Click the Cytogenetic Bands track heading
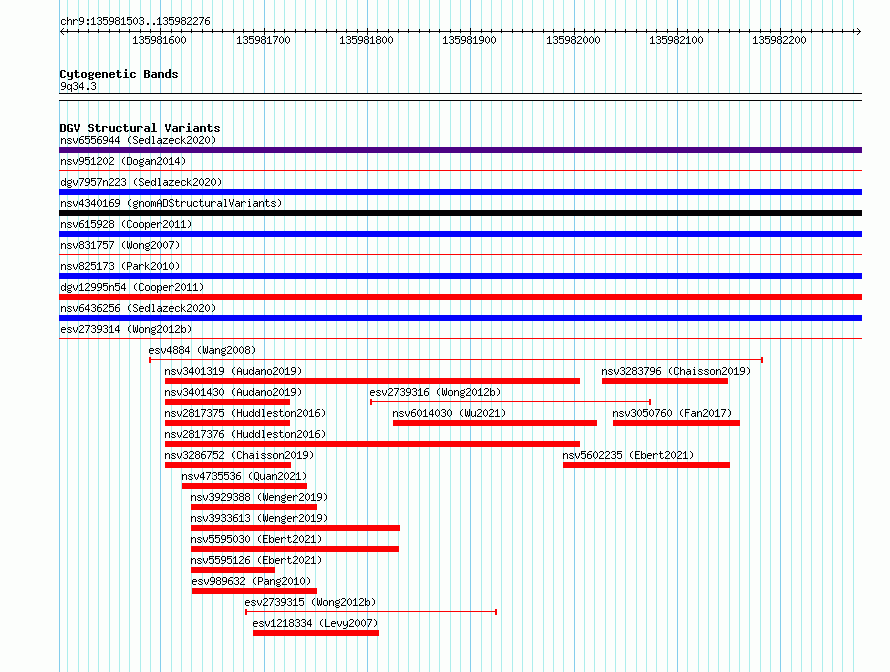 pos(119,74)
